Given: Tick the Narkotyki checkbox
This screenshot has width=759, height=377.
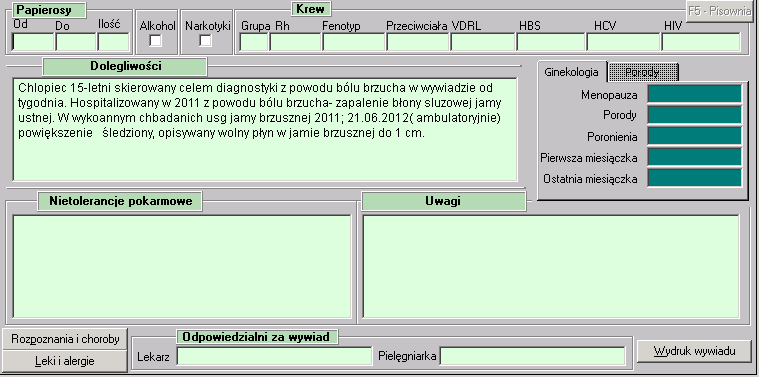Looking at the screenshot, I should [x=206, y=41].
